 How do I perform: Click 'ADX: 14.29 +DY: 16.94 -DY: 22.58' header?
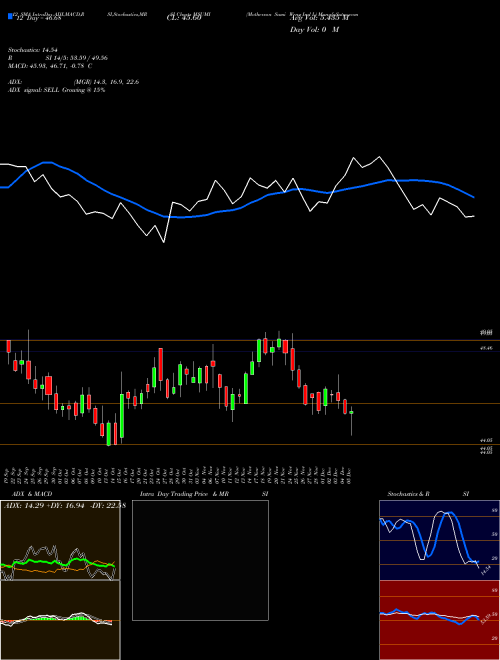64,505
